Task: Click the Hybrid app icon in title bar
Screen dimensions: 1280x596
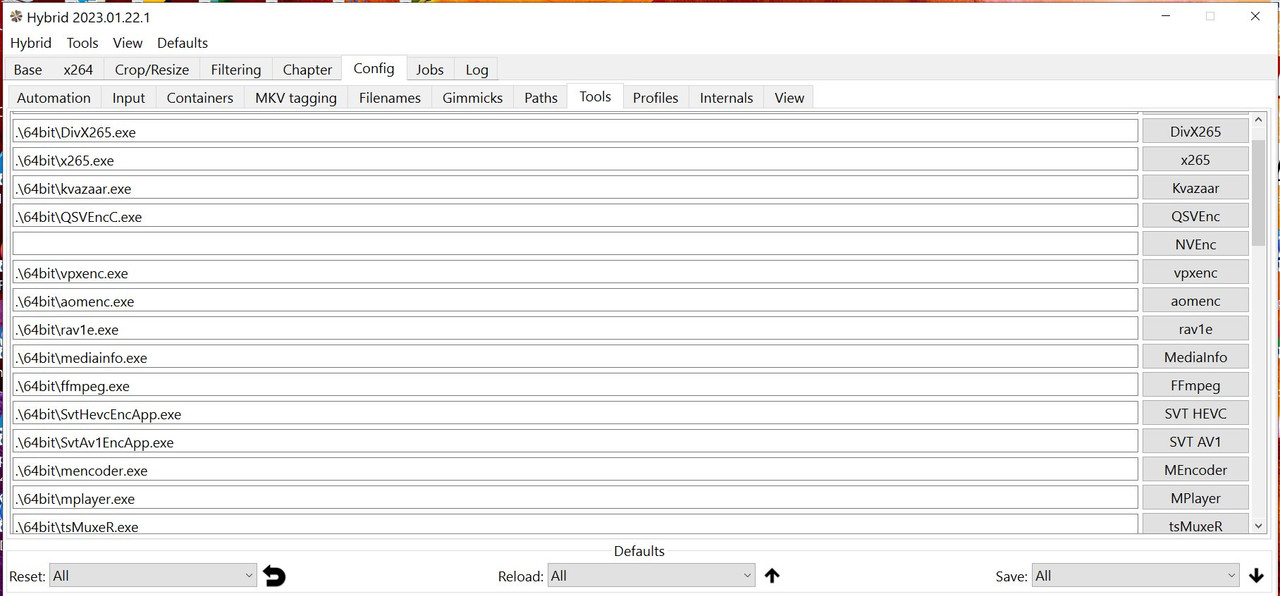Action: tap(16, 17)
